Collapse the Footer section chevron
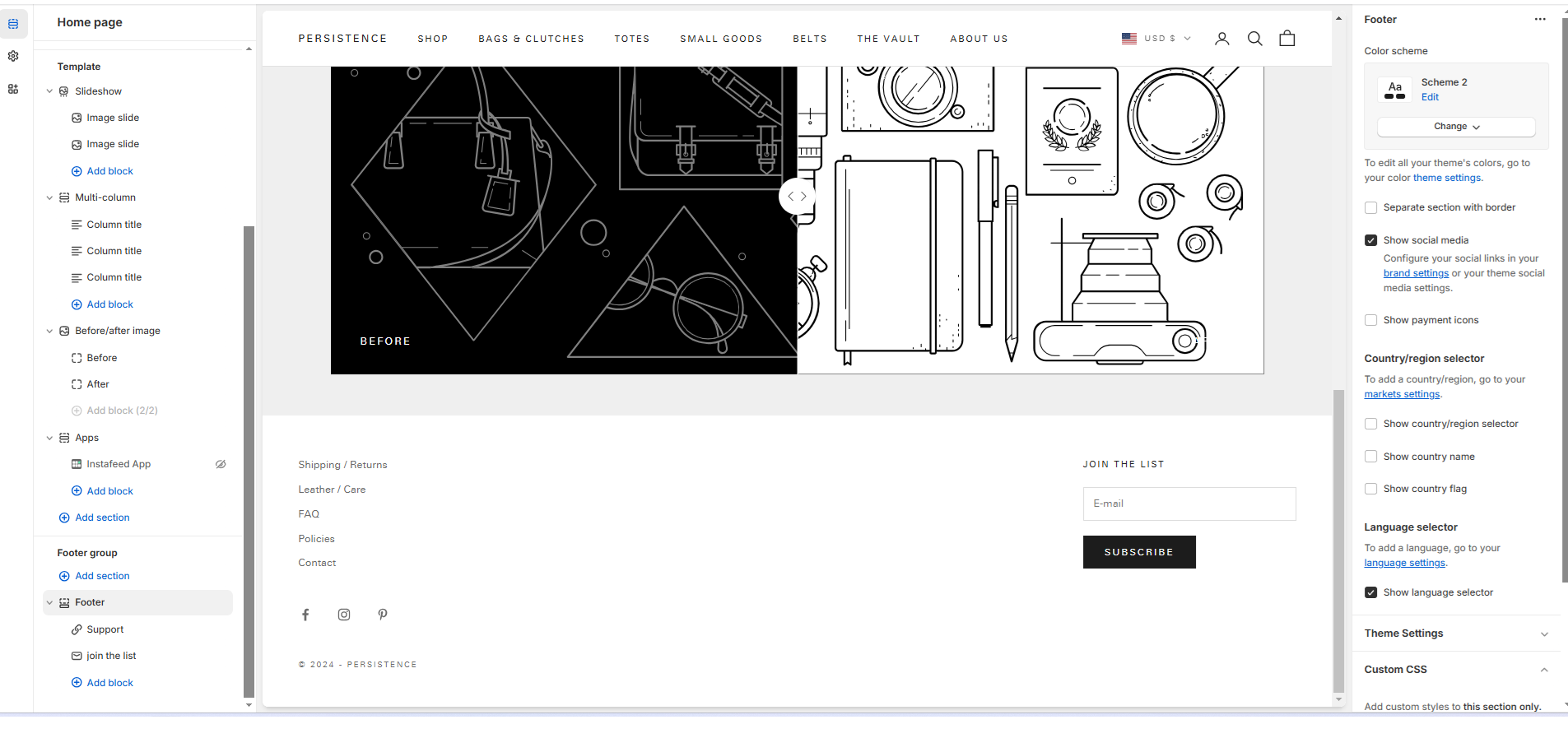The height and width of the screenshot is (752, 1568). (49, 602)
